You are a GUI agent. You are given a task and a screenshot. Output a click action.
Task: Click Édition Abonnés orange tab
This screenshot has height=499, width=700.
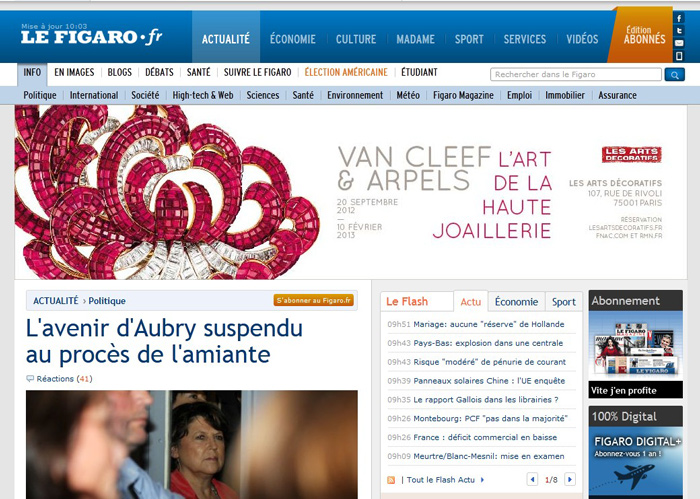[643, 35]
